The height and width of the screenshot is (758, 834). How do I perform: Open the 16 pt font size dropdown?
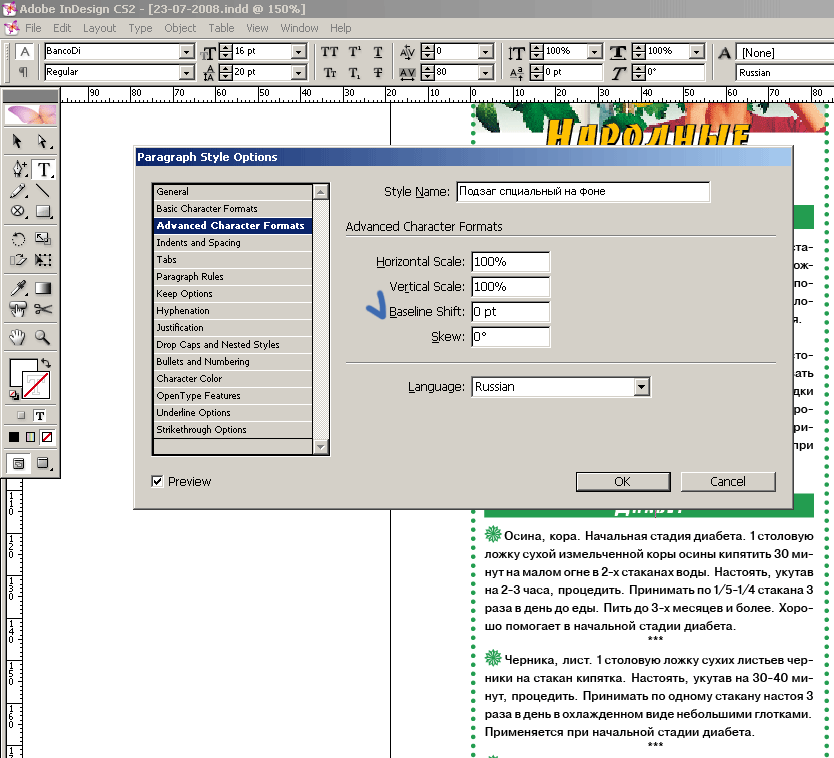(299, 52)
